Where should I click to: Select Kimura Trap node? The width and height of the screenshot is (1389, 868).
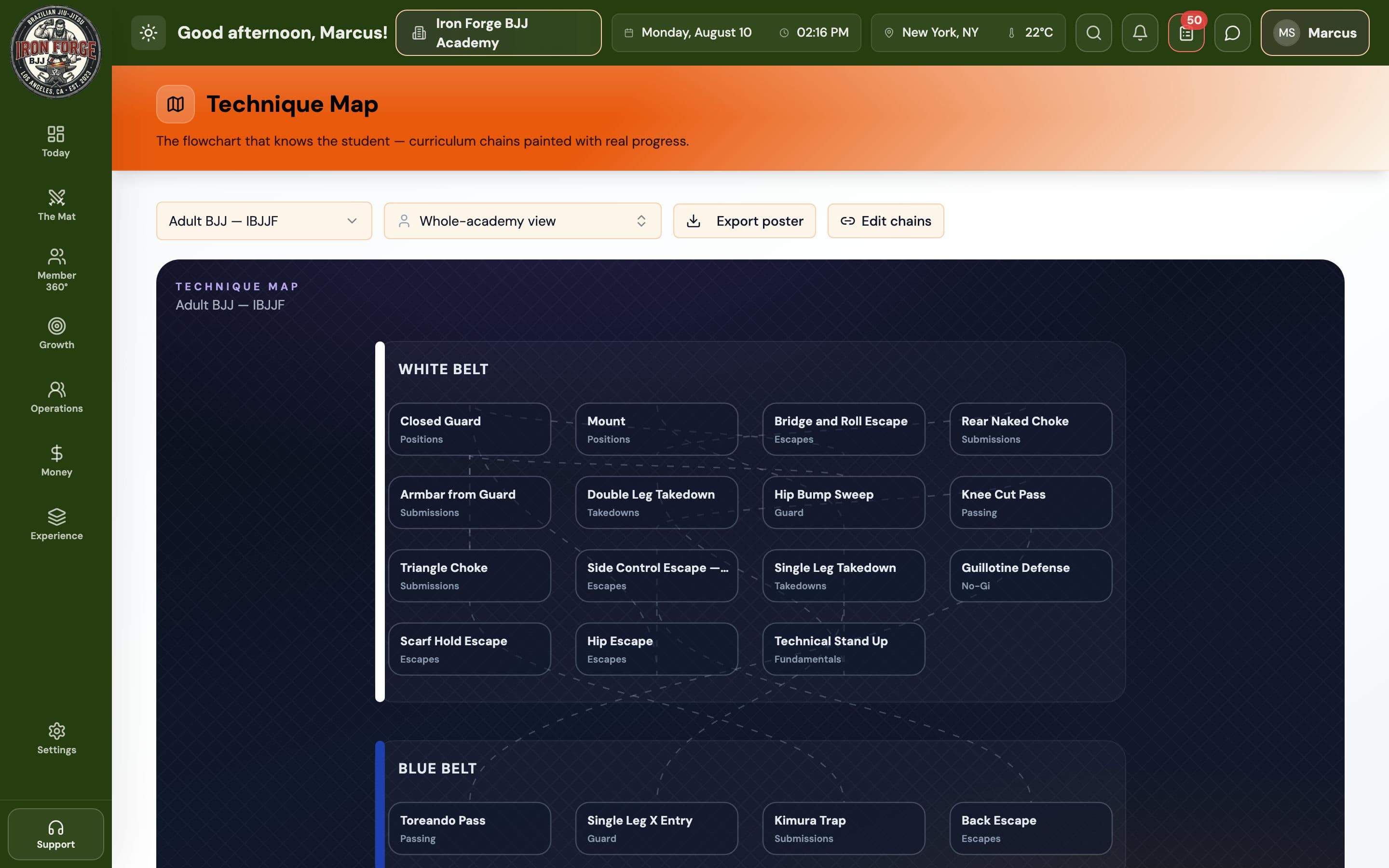[x=843, y=828]
